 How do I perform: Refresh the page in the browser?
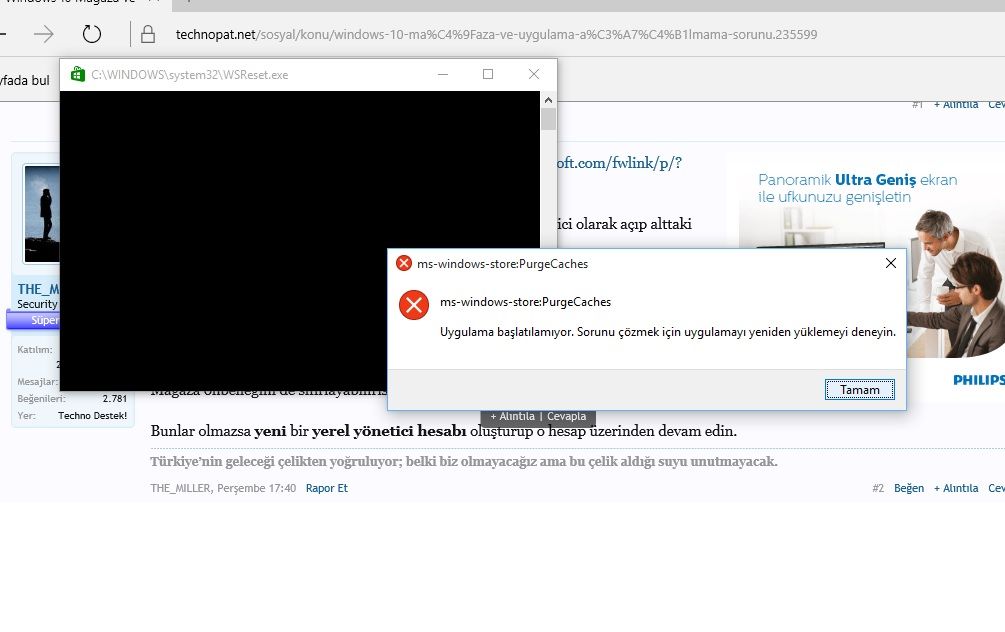pyautogui.click(x=92, y=34)
